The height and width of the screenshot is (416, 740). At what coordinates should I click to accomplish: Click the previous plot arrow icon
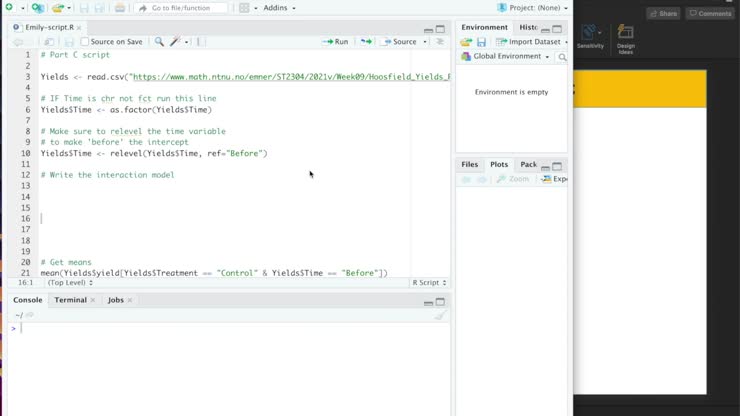click(x=466, y=179)
